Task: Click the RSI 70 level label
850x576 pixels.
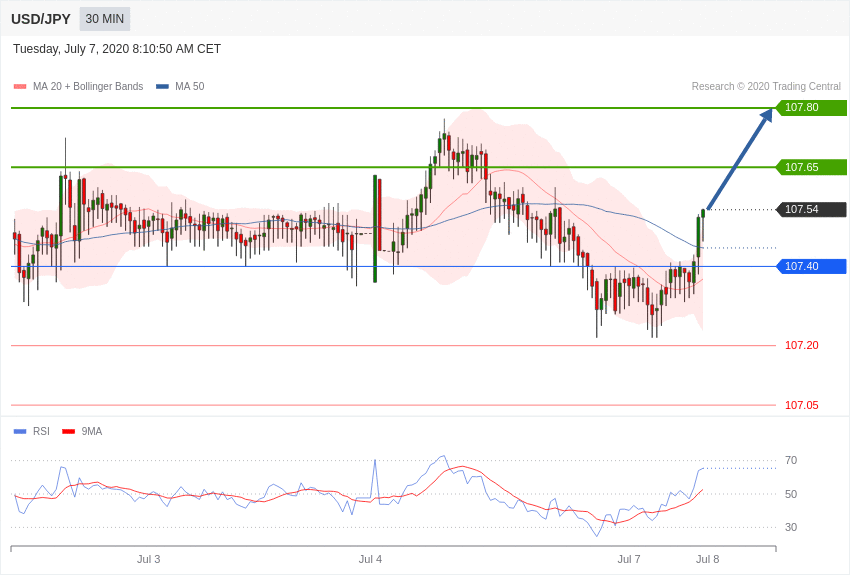Action: [x=791, y=460]
